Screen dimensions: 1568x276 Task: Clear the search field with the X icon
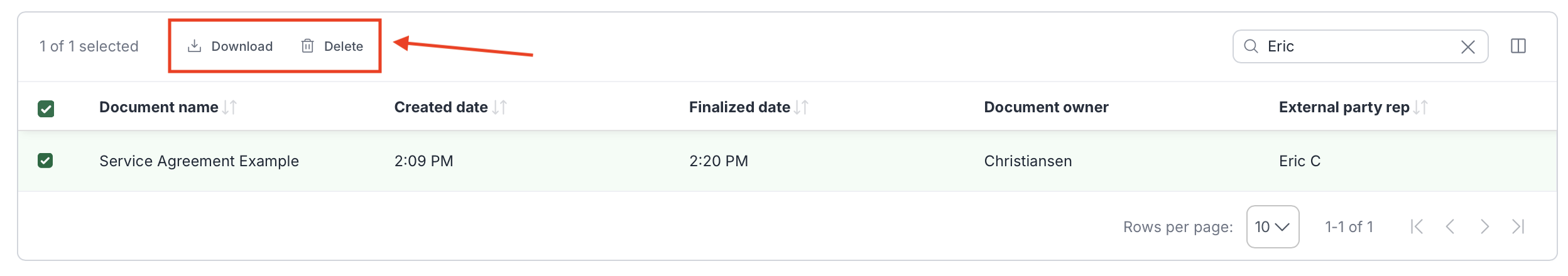click(x=1467, y=47)
